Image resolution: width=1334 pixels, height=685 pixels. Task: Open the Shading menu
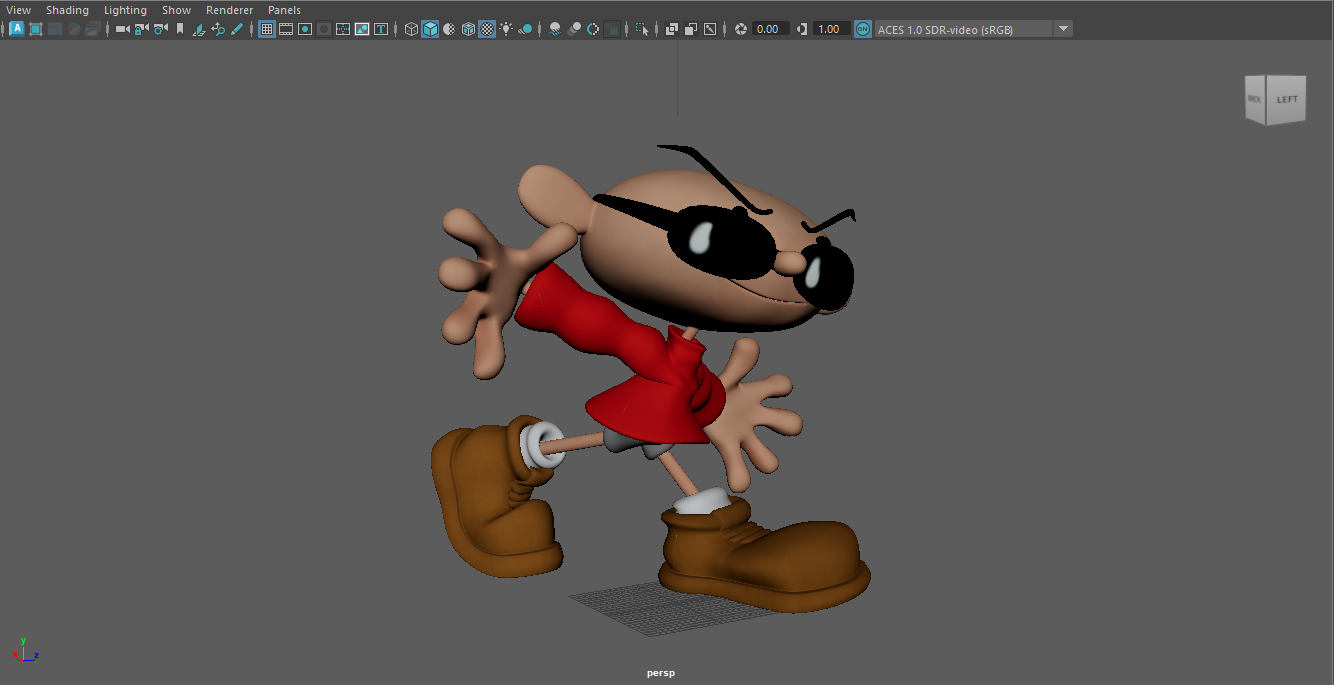[67, 10]
